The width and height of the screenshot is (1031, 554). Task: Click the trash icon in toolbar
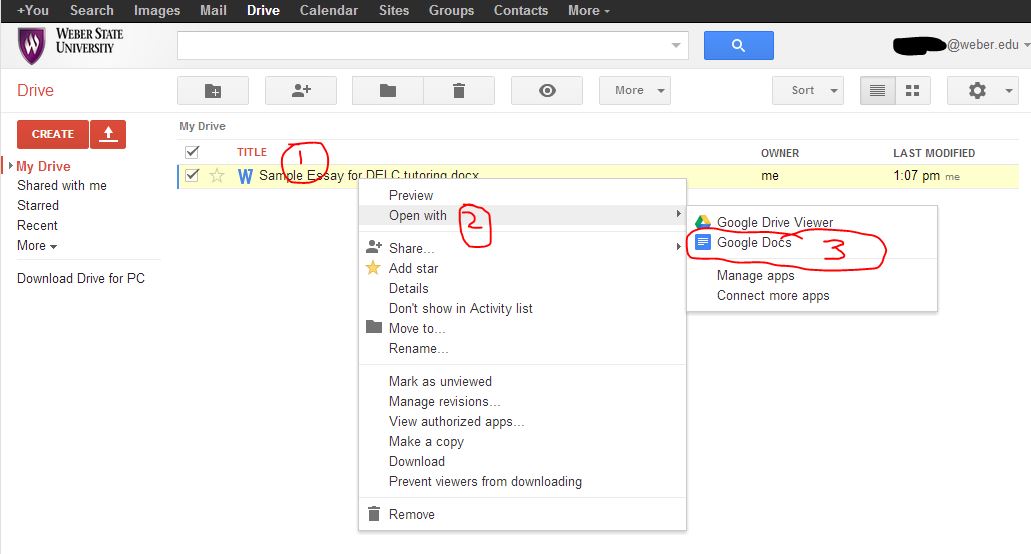pyautogui.click(x=459, y=90)
